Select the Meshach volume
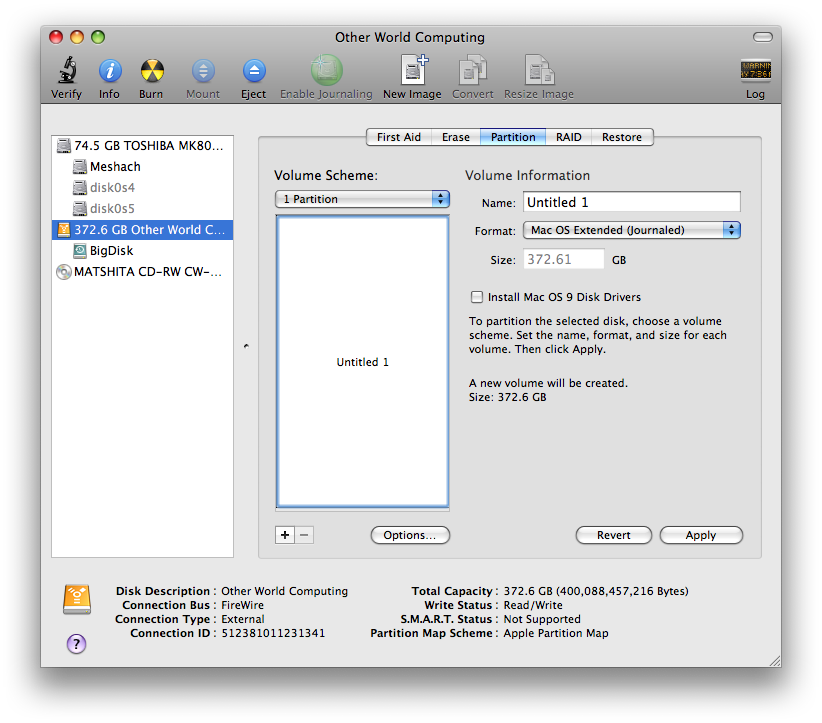This screenshot has height=723, width=822. coord(142,167)
